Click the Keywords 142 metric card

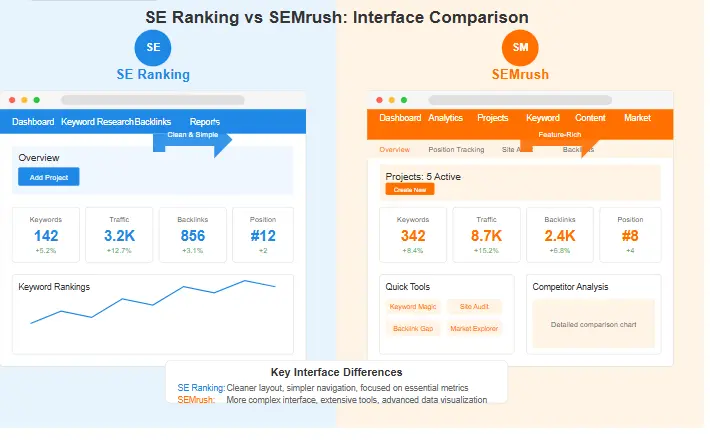coord(46,235)
